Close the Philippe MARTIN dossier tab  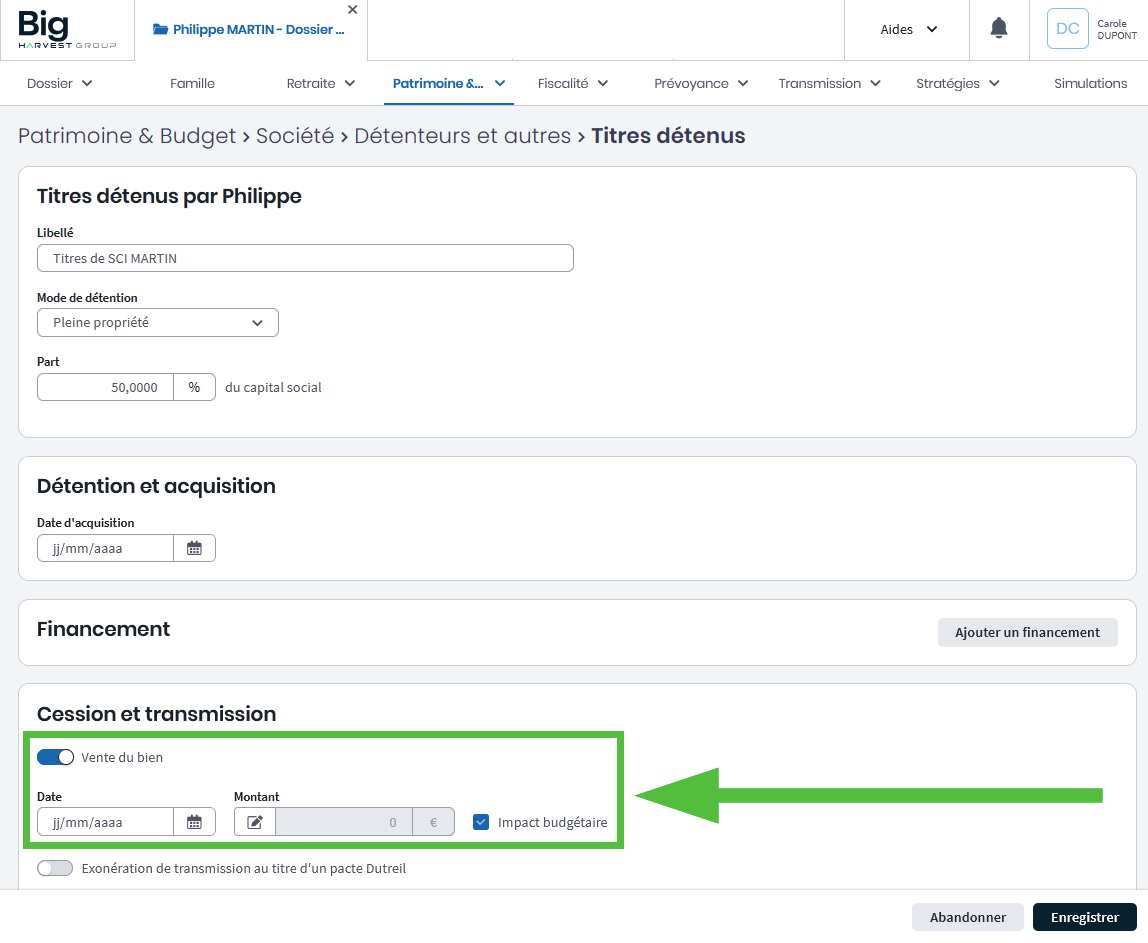click(x=352, y=10)
